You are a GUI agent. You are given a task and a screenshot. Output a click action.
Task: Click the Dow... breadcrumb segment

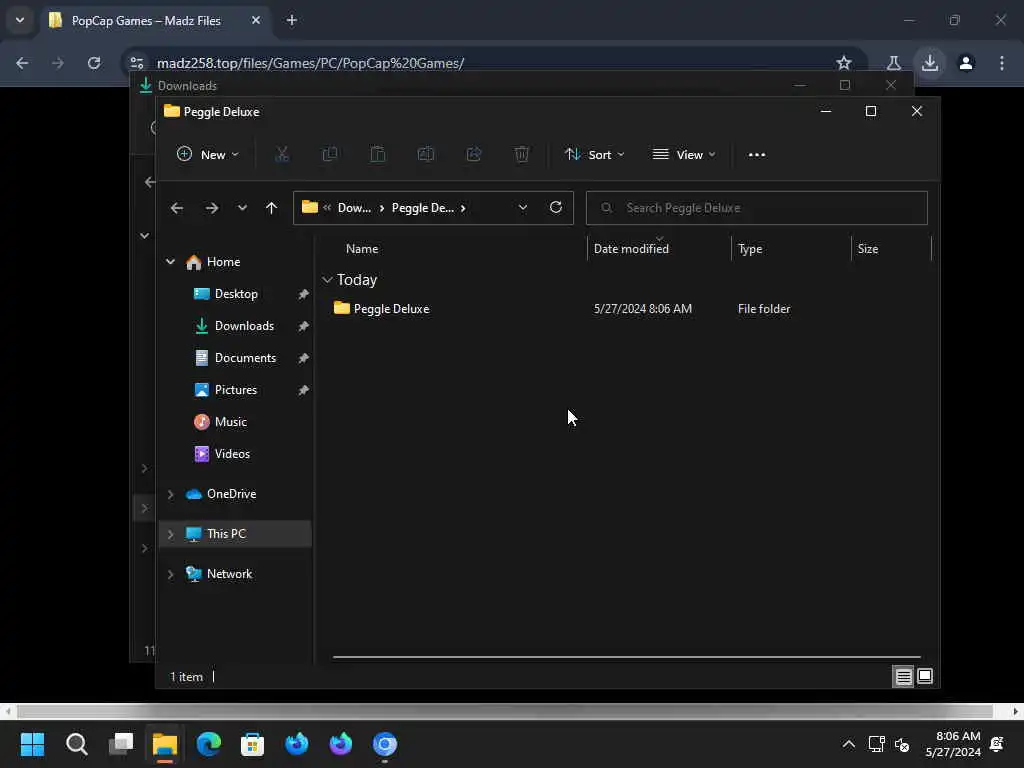354,208
